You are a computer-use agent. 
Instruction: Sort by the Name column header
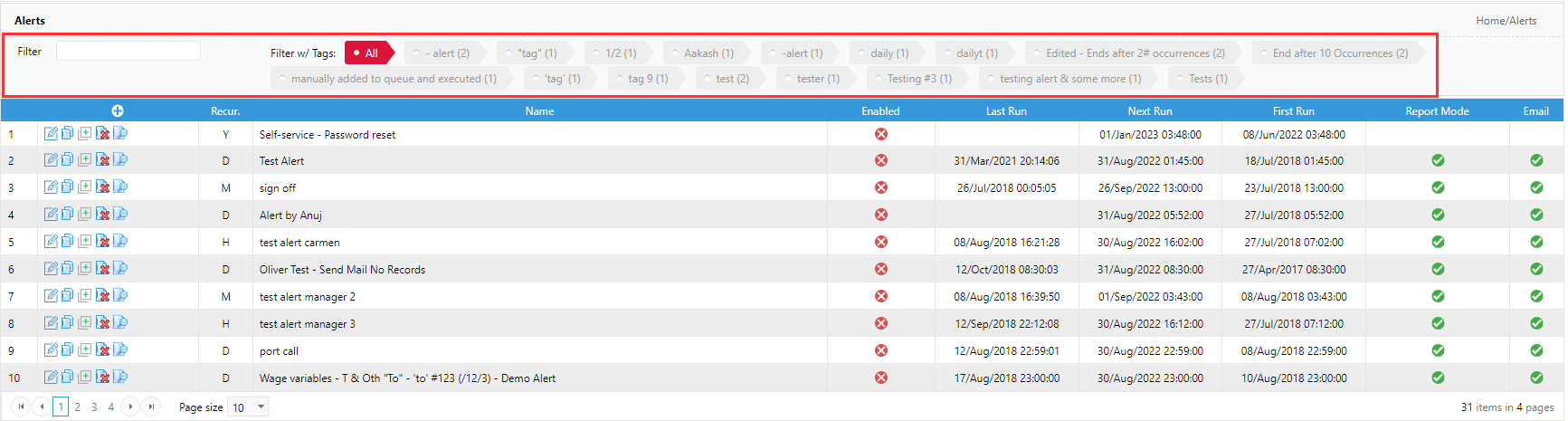(x=539, y=110)
